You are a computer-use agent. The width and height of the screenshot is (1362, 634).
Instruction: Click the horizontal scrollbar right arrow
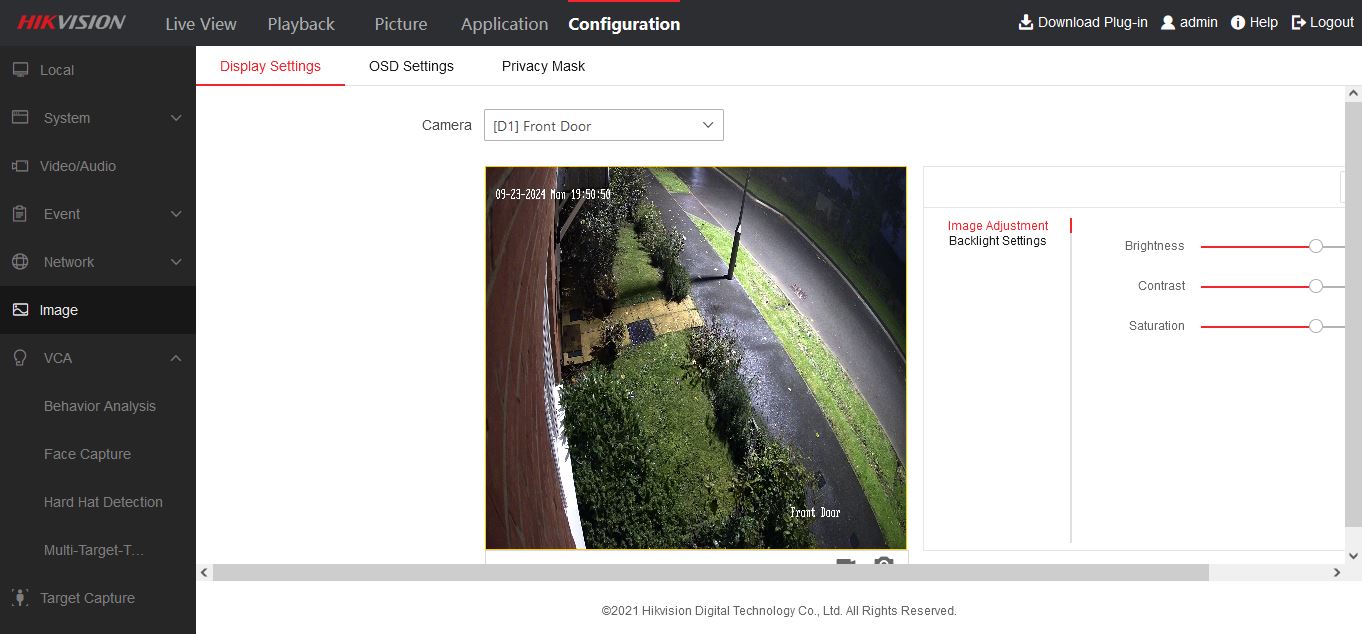1337,573
